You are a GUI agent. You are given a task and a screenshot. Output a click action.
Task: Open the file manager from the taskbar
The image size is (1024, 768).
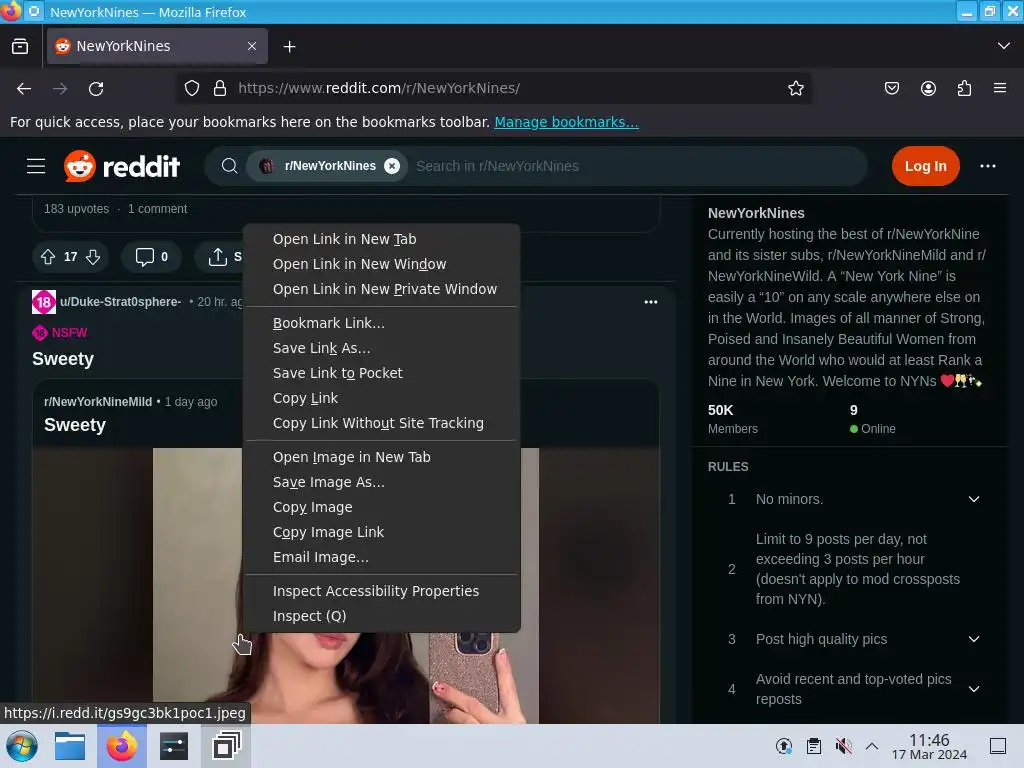(70, 746)
